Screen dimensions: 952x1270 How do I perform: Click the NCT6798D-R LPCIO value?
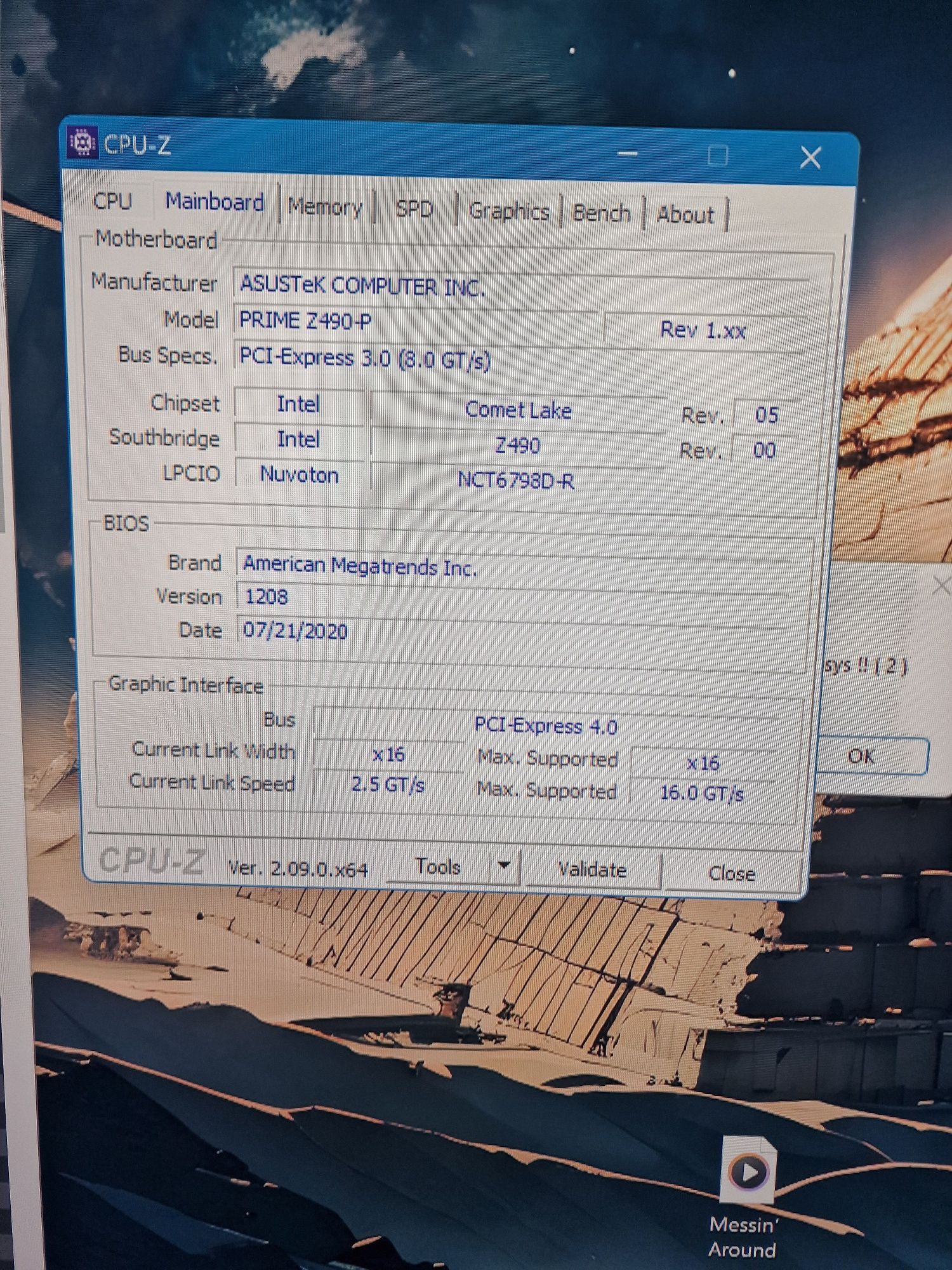coord(516,480)
